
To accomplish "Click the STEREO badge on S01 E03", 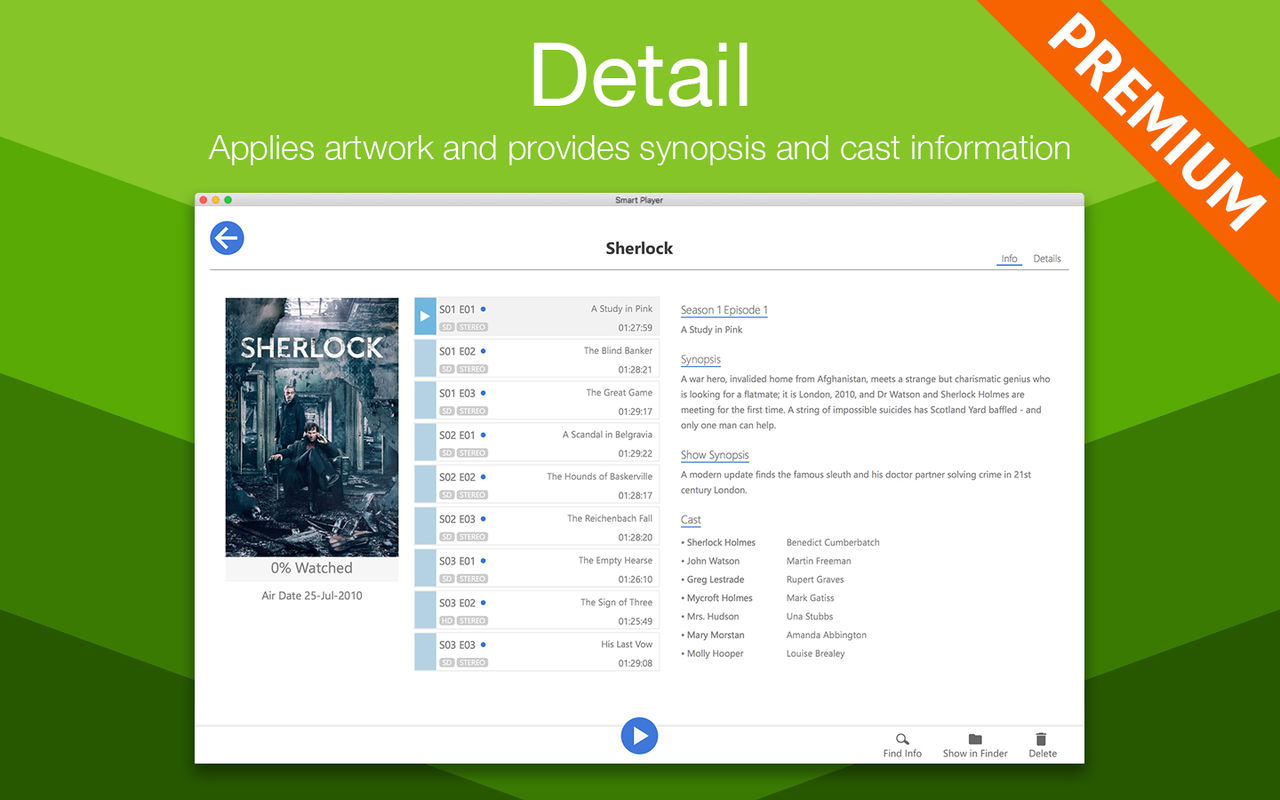I will [472, 411].
